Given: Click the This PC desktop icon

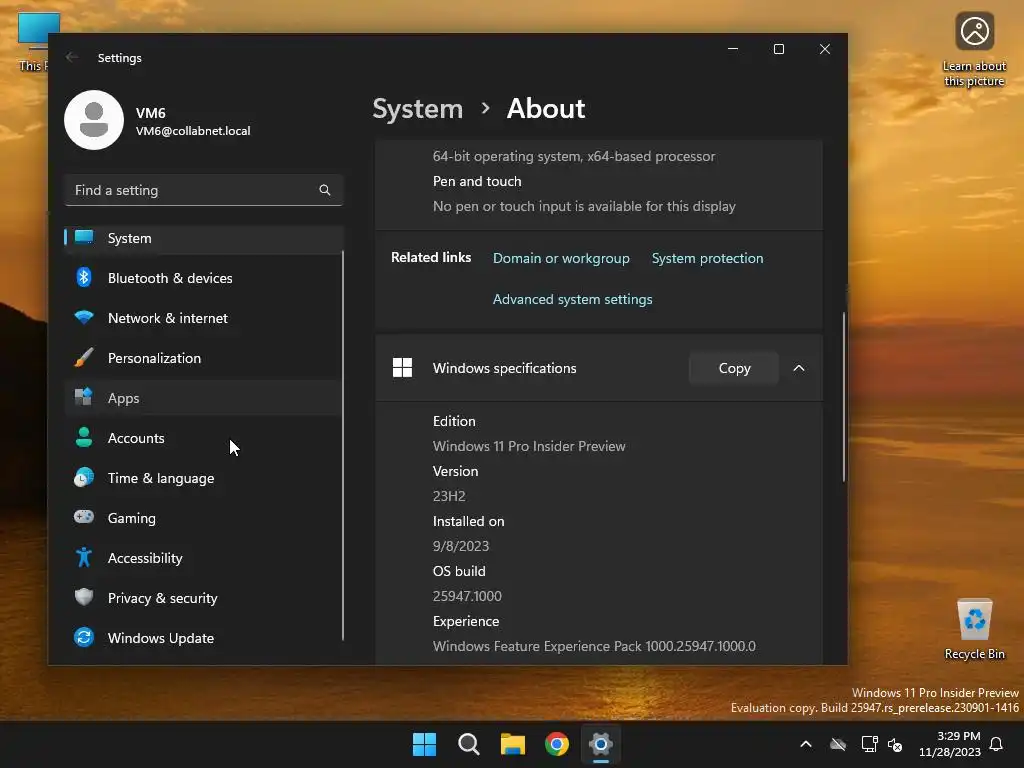Looking at the screenshot, I should [x=33, y=41].
